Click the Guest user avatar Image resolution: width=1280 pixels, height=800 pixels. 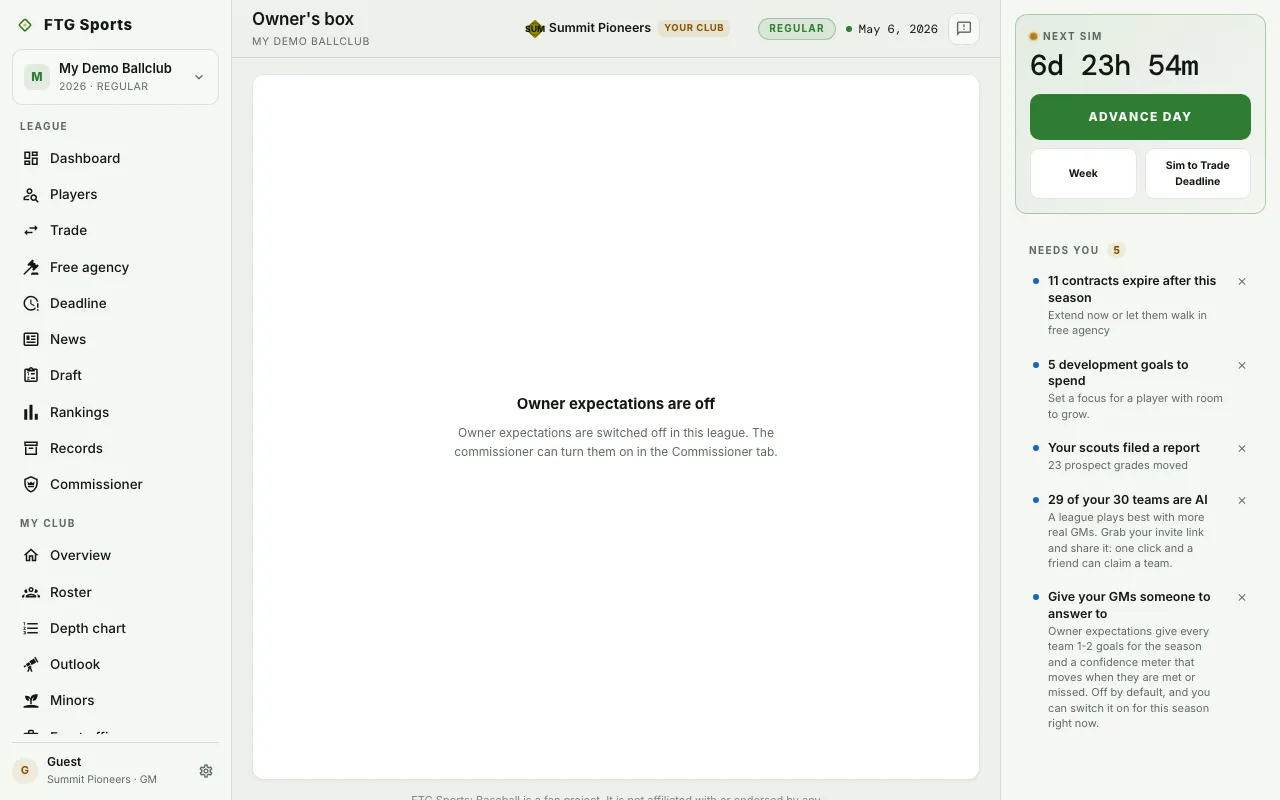pos(25,771)
